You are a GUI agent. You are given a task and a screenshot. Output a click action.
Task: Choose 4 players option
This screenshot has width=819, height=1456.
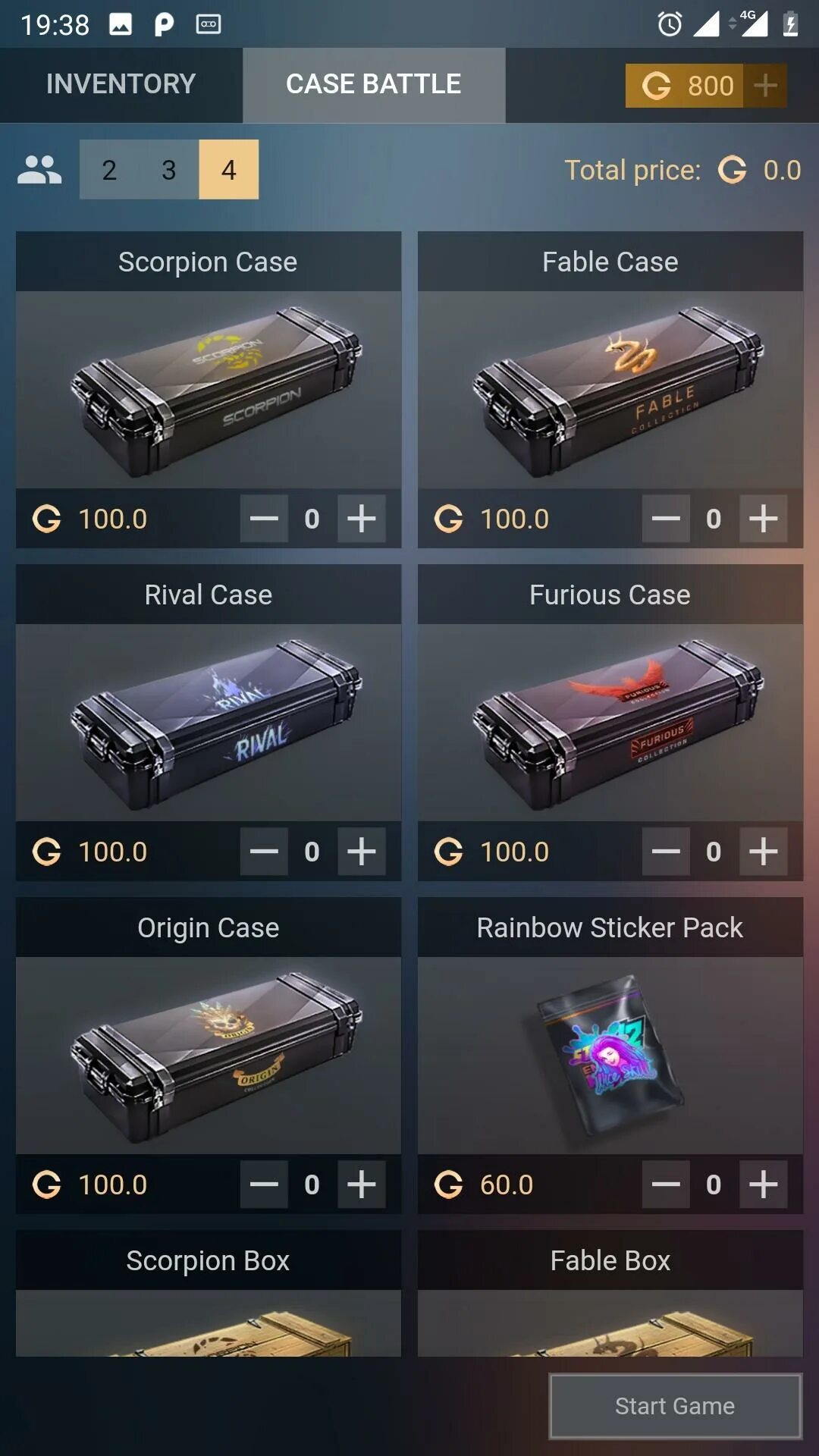[x=229, y=170]
